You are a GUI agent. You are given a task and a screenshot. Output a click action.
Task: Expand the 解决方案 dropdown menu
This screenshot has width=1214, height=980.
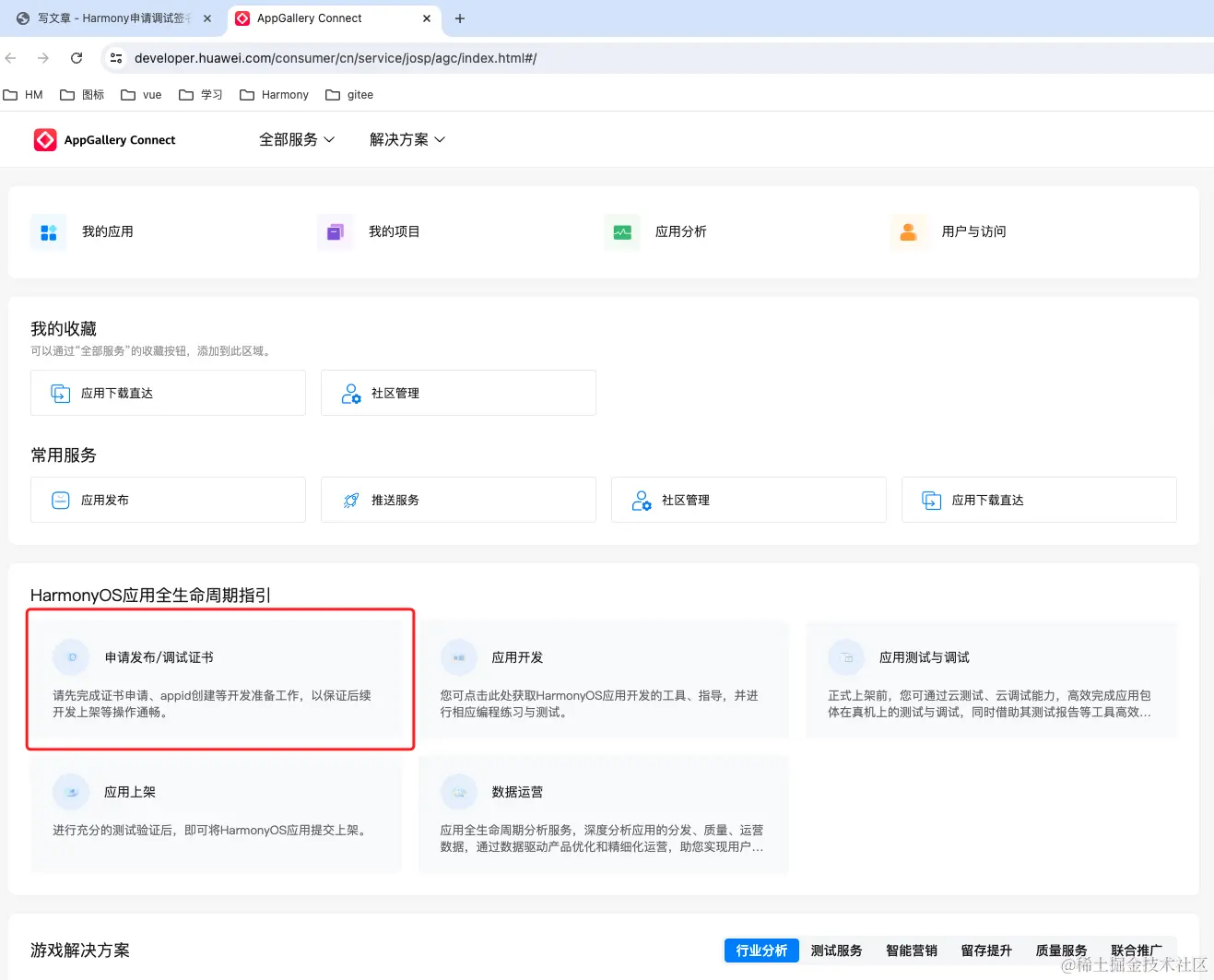pos(407,139)
